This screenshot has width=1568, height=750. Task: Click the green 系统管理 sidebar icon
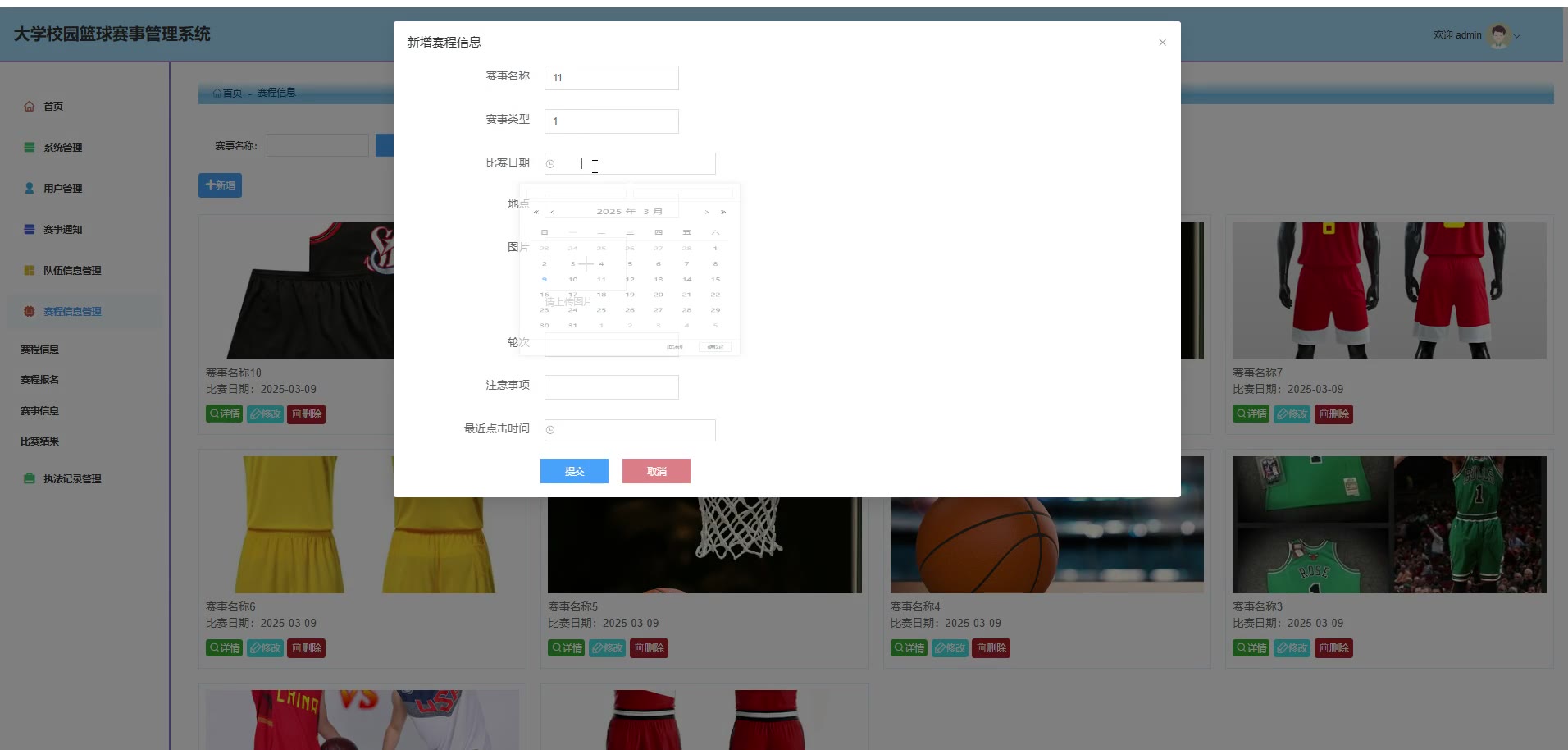click(x=30, y=147)
